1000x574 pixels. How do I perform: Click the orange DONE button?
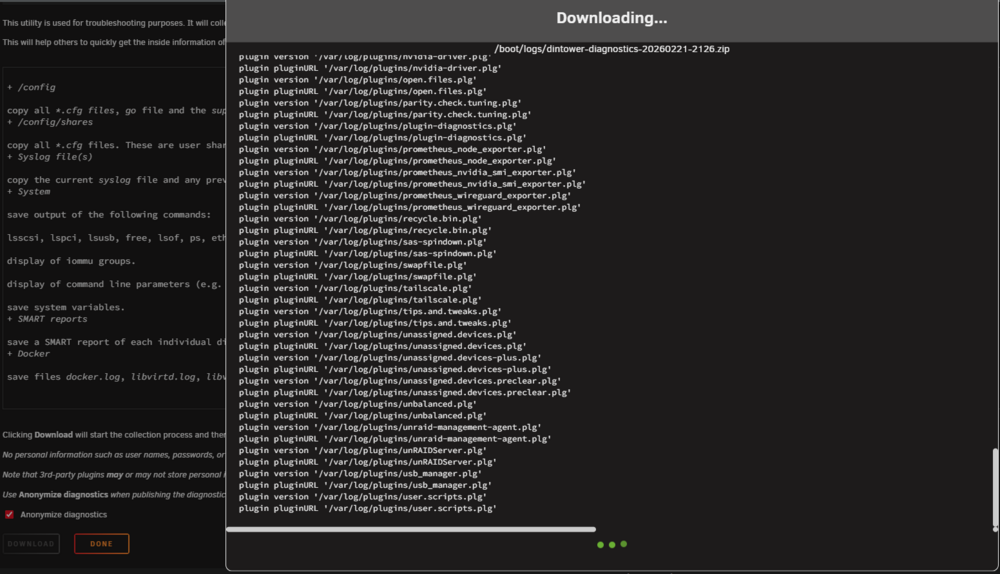click(x=101, y=544)
